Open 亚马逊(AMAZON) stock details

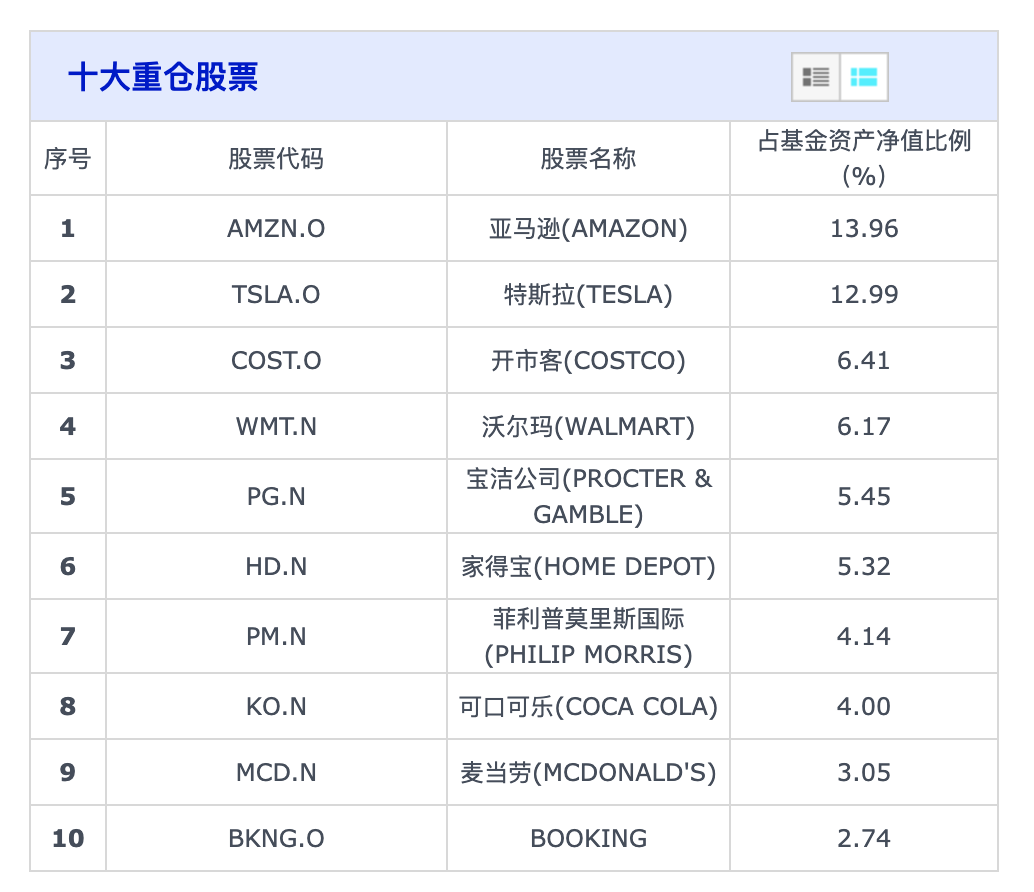click(588, 227)
